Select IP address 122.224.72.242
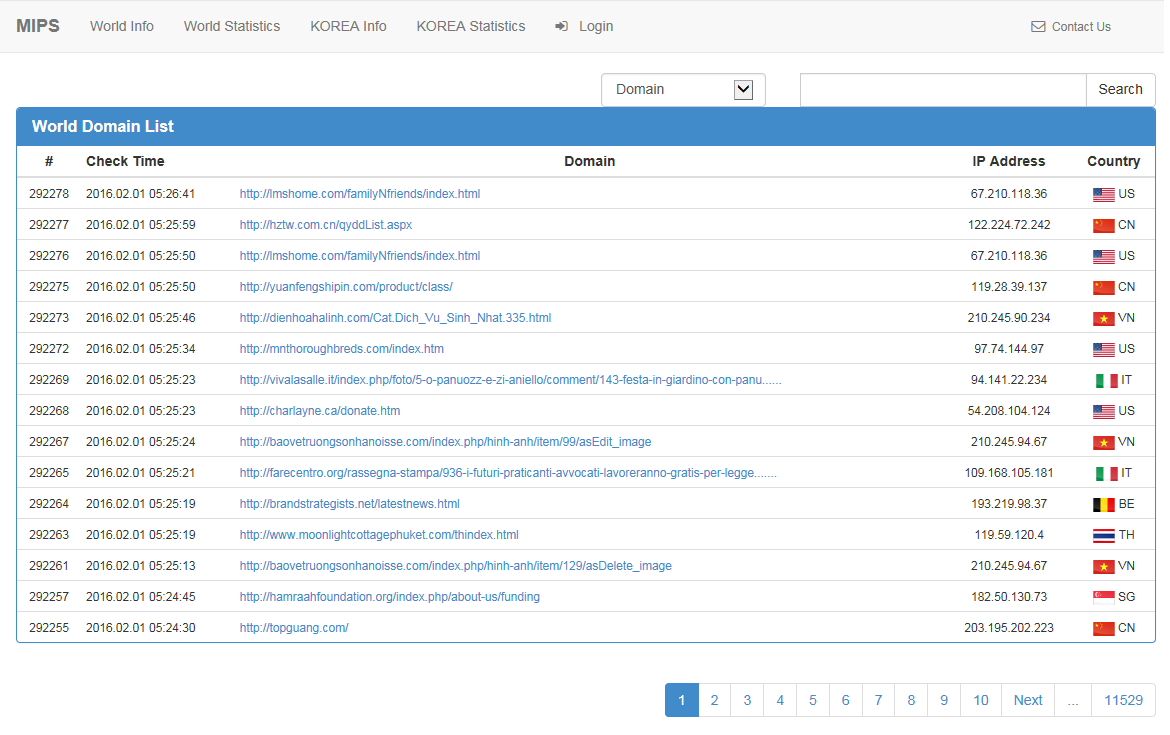The image size is (1170, 735). click(1009, 225)
